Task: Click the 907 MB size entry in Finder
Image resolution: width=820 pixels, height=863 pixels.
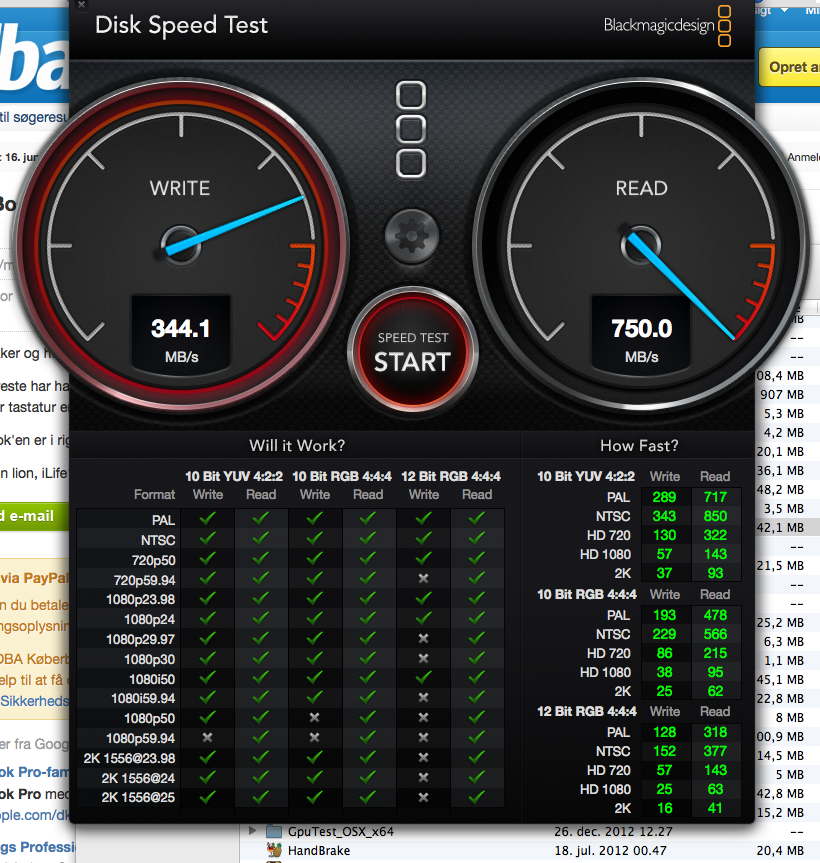Action: coord(781,395)
